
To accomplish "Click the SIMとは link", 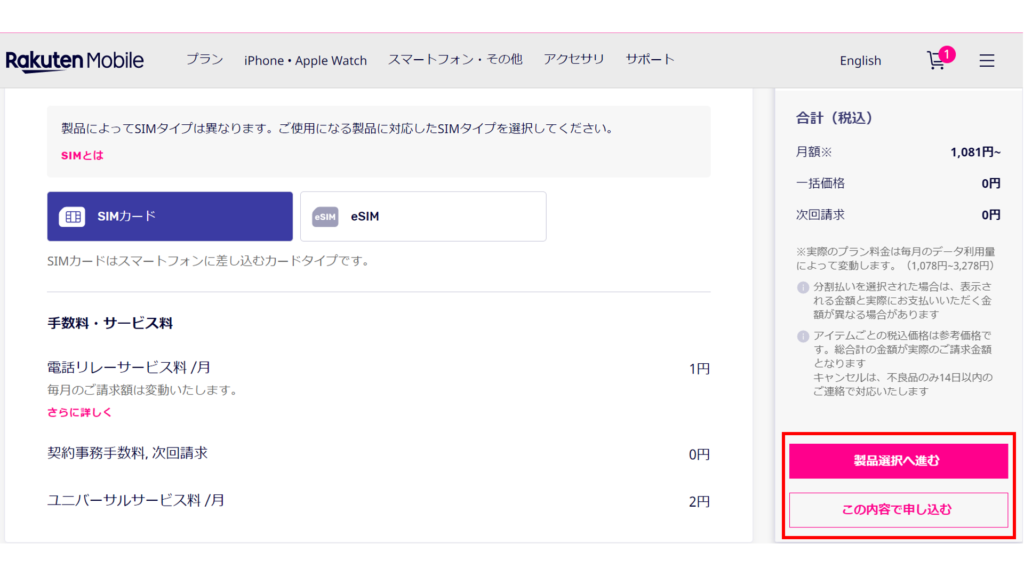I will [82, 155].
